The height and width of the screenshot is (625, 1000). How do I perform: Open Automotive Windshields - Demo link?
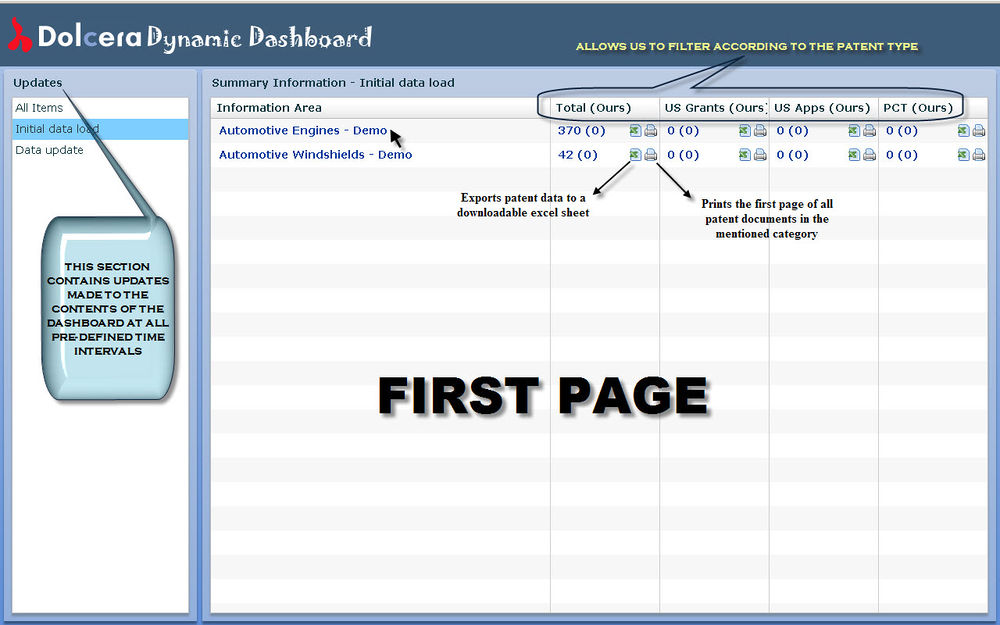315,155
